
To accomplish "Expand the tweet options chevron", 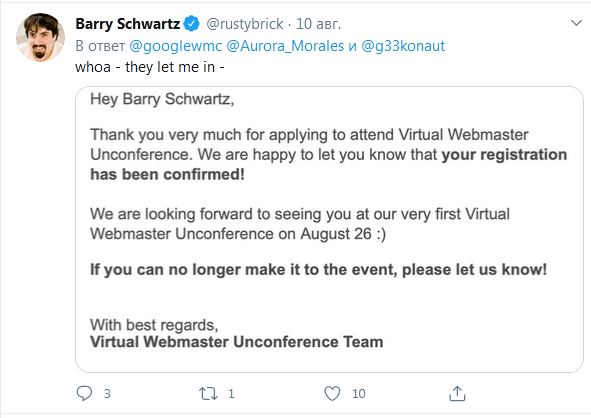I will pos(576,23).
